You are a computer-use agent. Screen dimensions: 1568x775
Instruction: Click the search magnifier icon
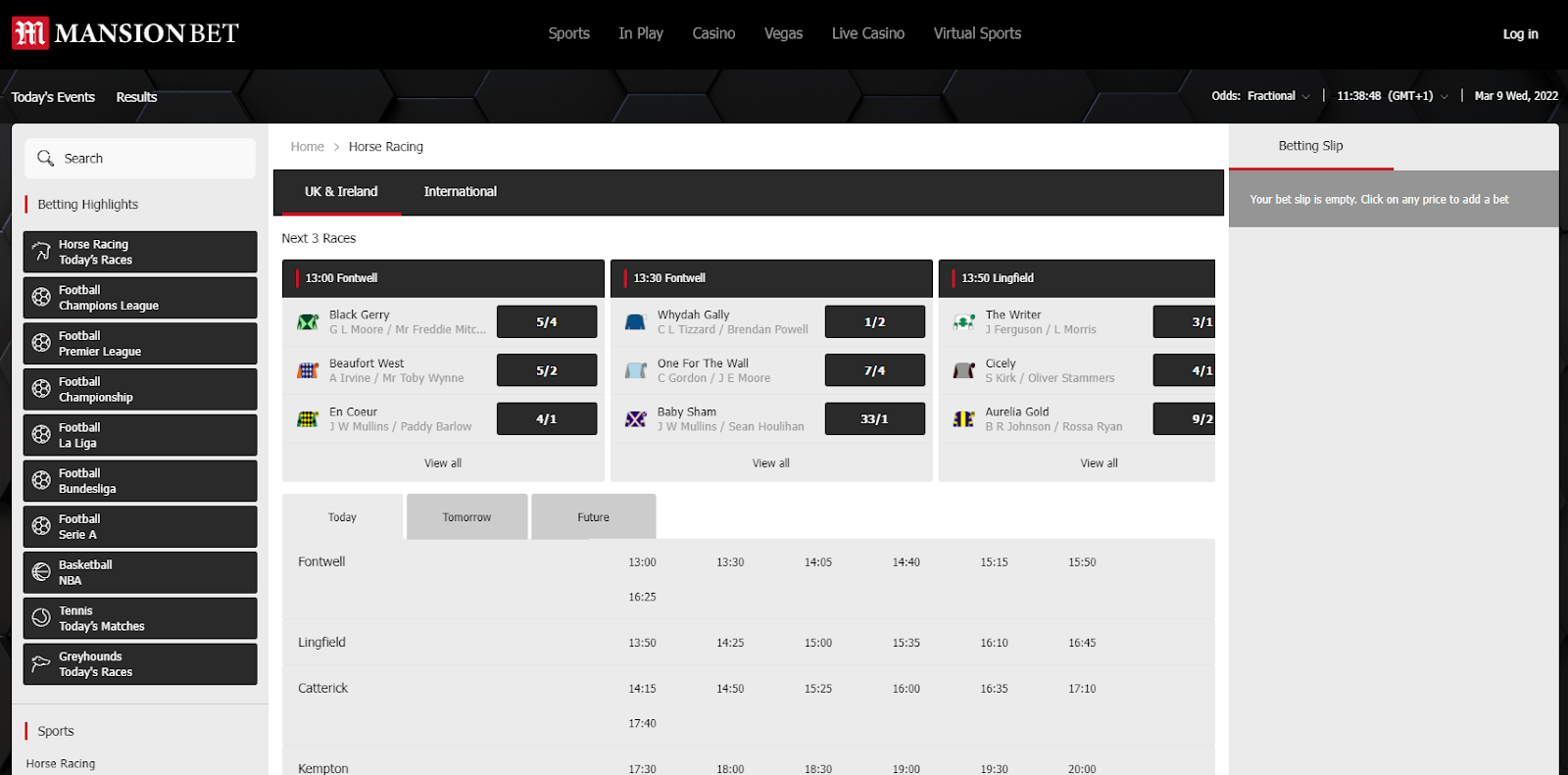(x=45, y=158)
